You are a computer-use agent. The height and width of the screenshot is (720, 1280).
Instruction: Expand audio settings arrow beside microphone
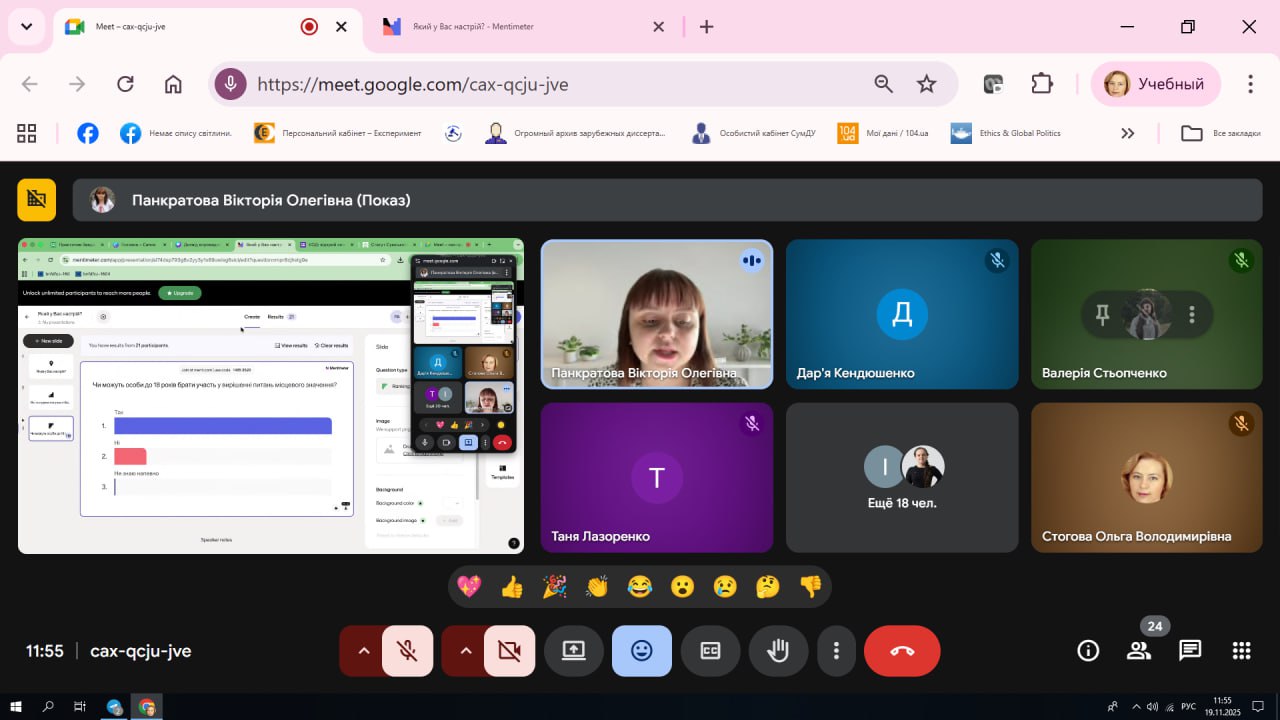(x=363, y=651)
